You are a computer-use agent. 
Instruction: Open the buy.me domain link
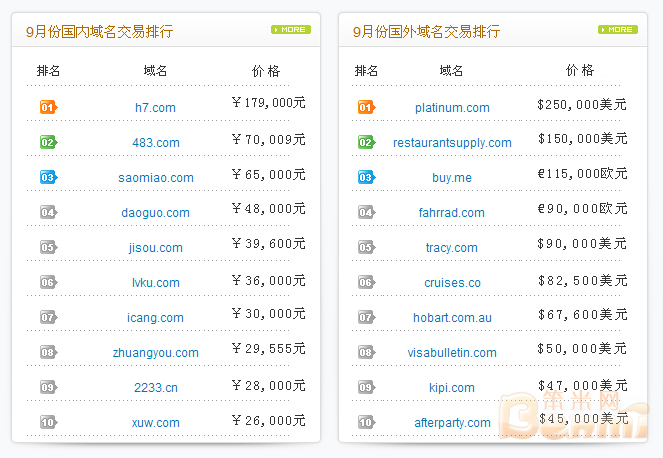click(452, 178)
